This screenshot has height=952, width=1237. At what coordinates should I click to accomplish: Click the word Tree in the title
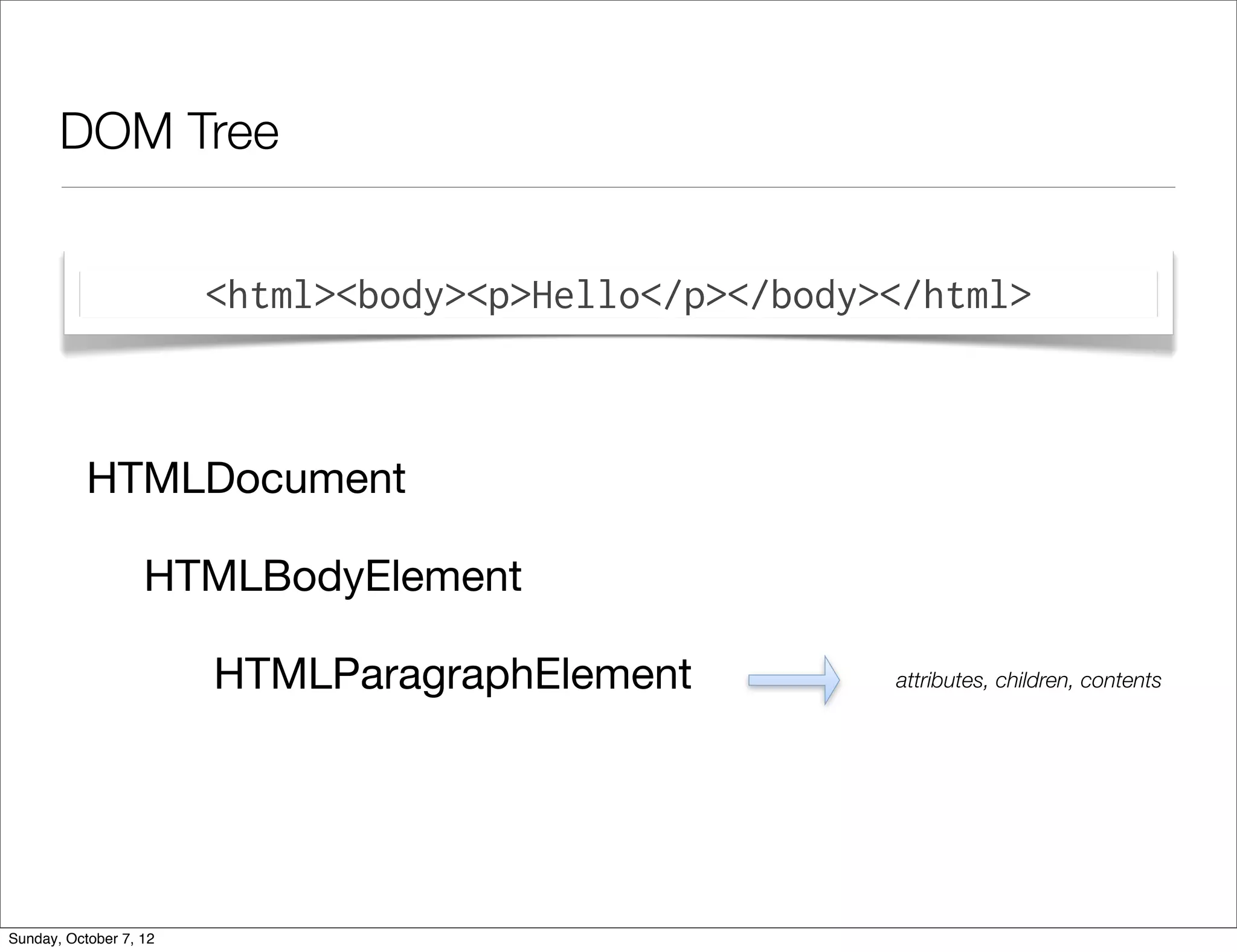click(x=233, y=131)
